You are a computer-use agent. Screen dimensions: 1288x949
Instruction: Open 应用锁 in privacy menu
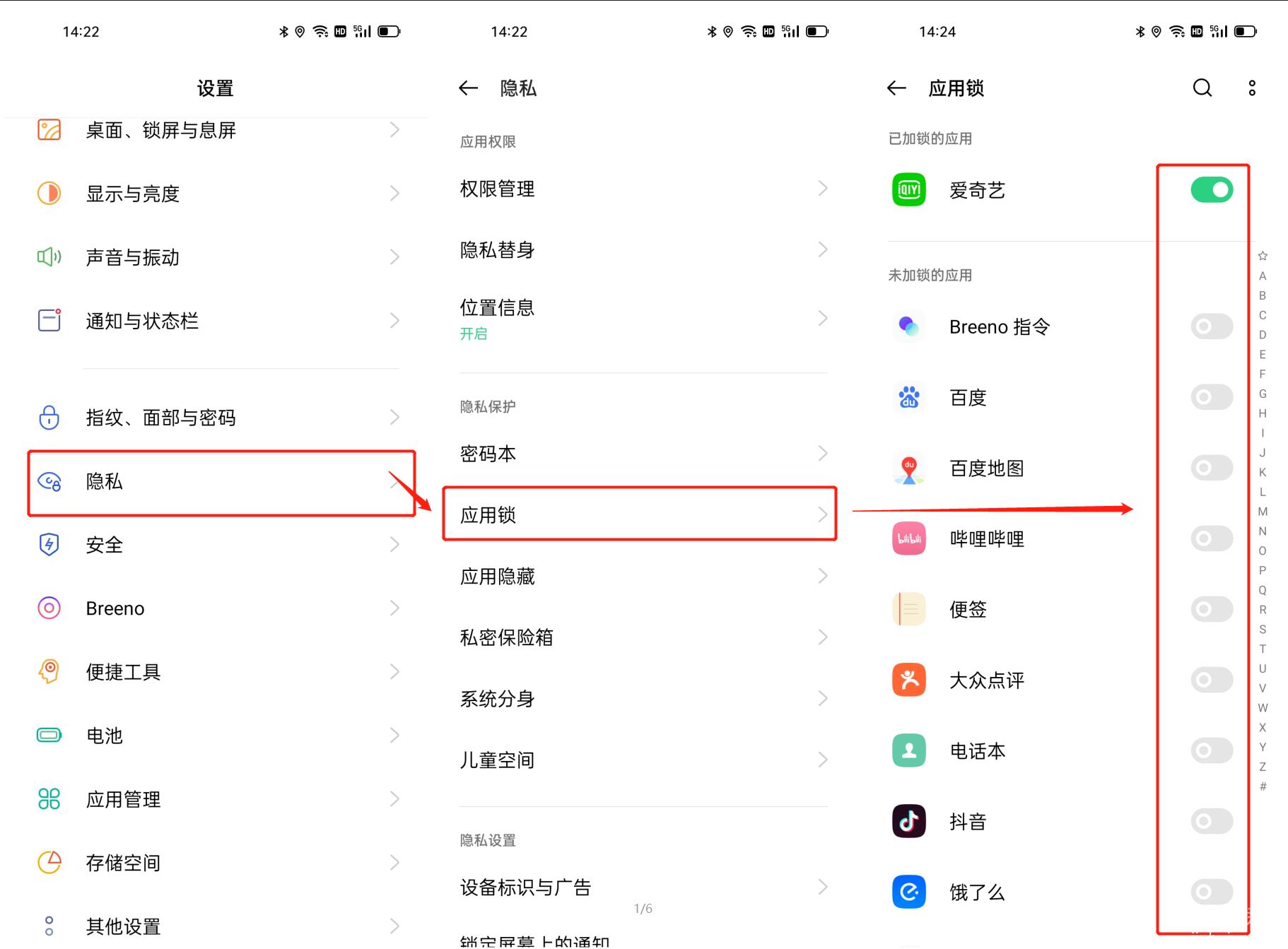(x=640, y=514)
